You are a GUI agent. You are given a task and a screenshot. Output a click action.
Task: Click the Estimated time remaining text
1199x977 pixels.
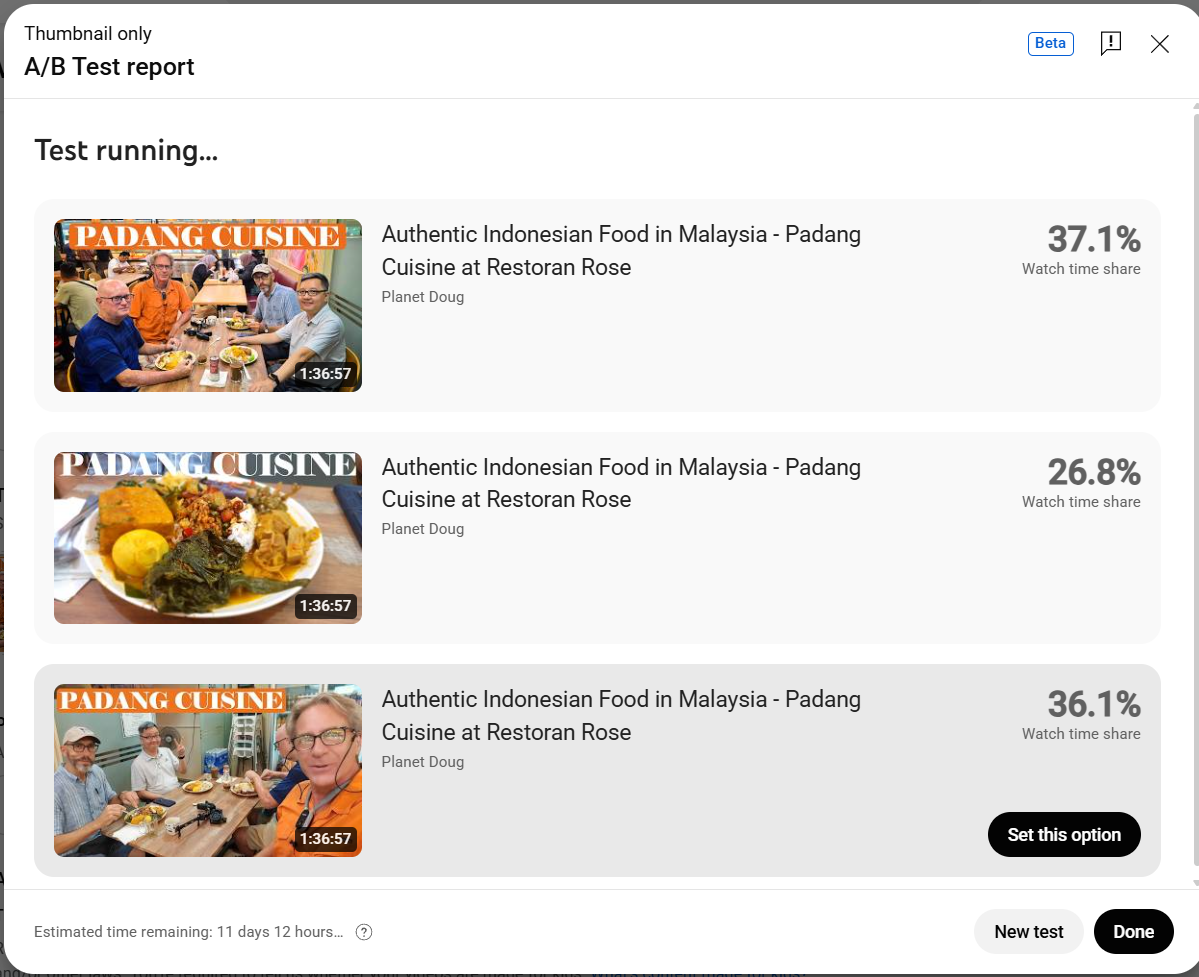click(188, 932)
